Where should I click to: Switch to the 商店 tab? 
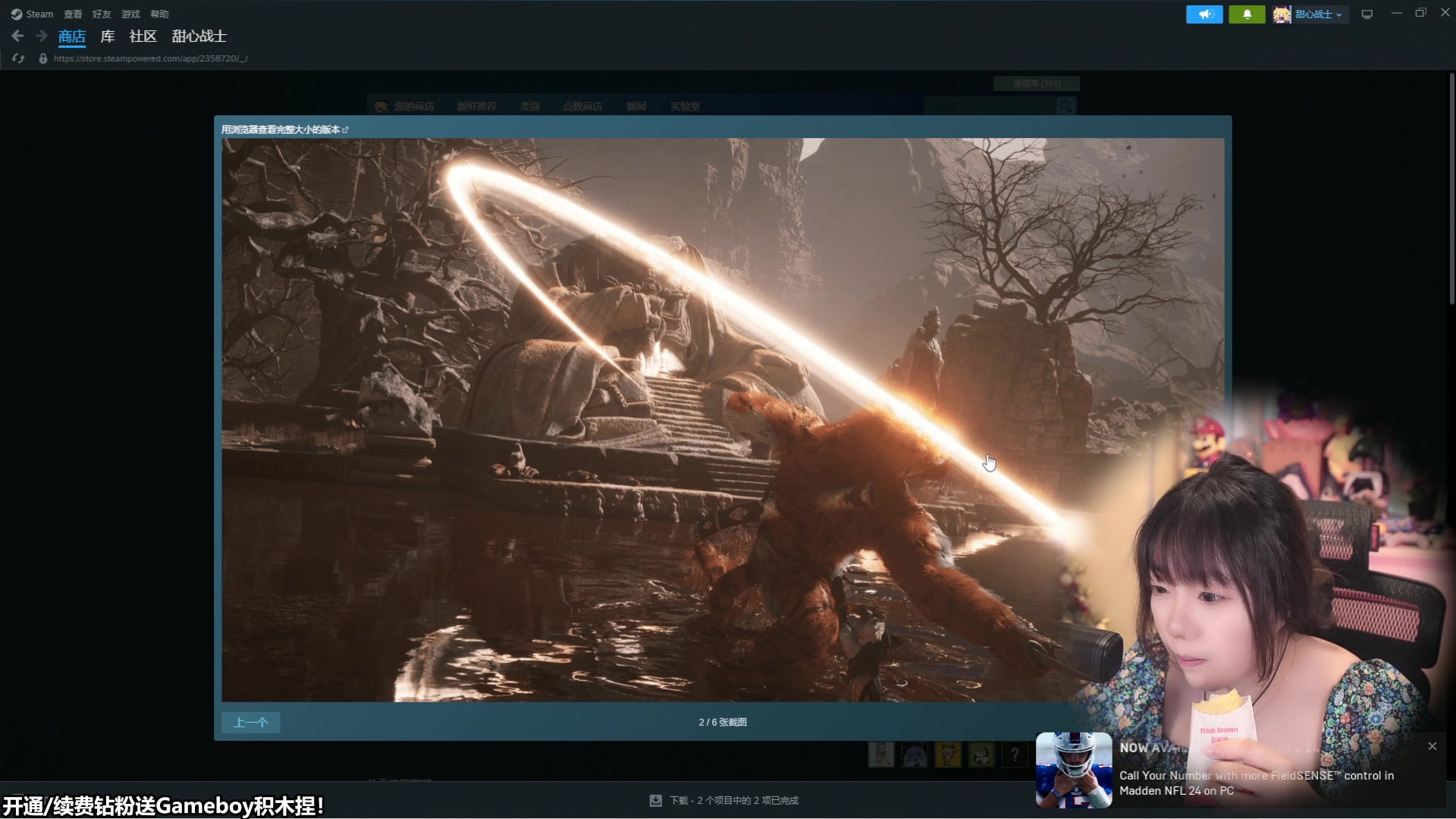point(72,36)
